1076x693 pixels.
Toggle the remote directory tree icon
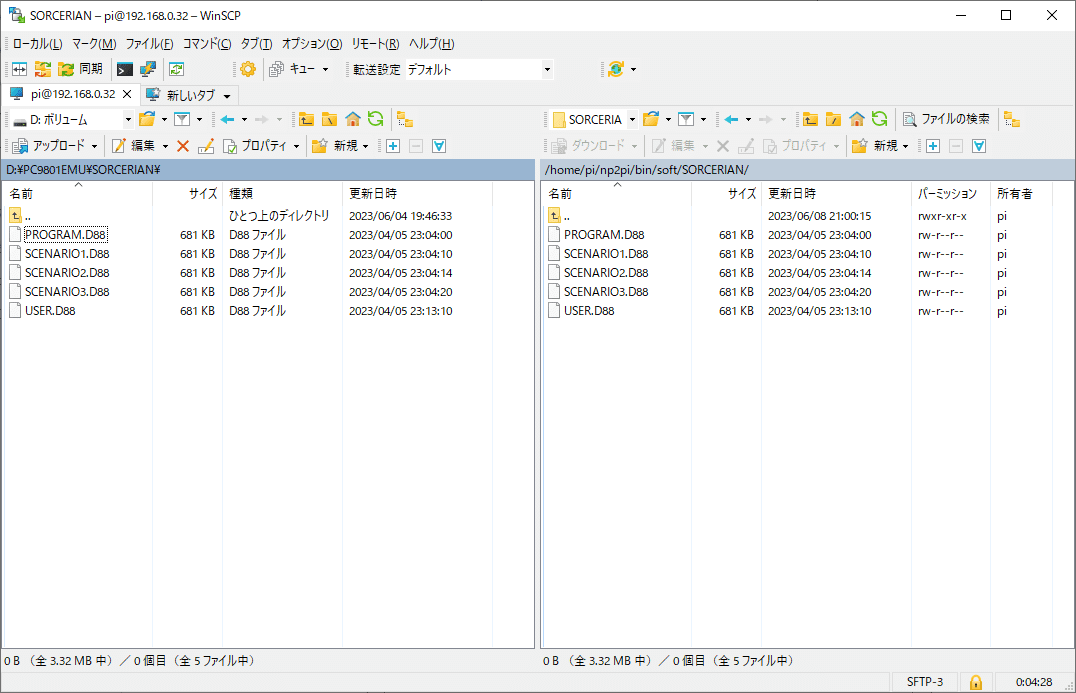click(1011, 119)
